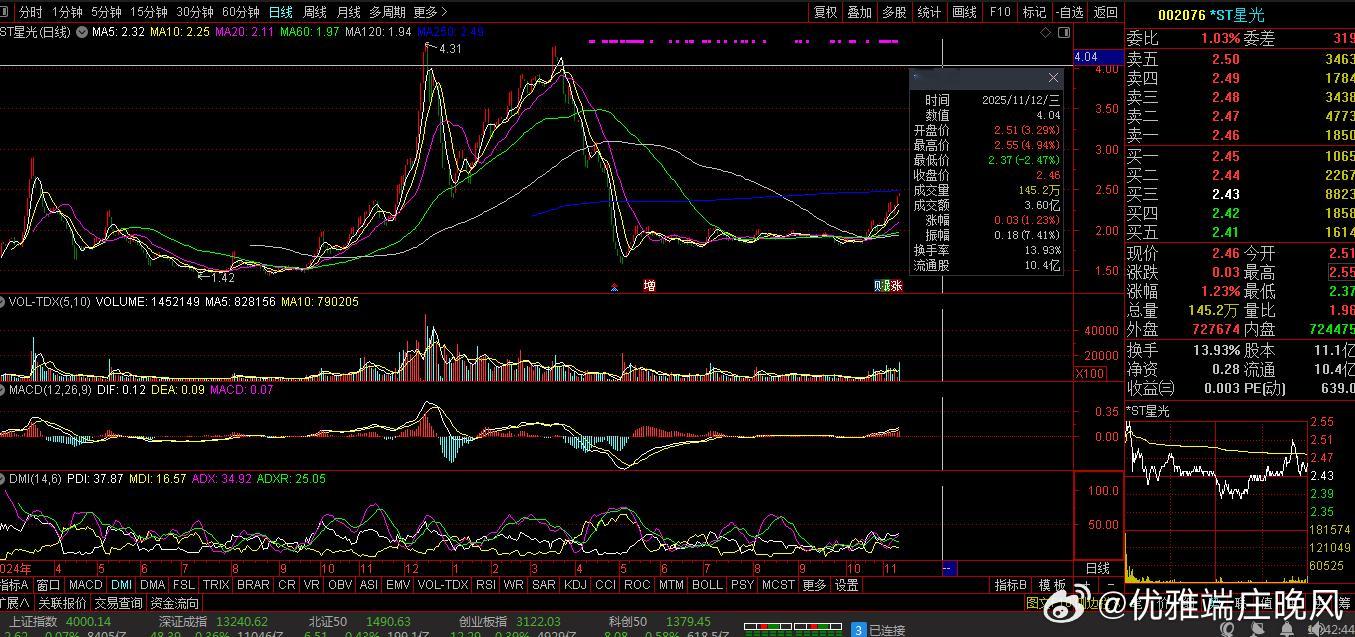
Task: Expand the 更多 period menu at top
Action: point(429,12)
